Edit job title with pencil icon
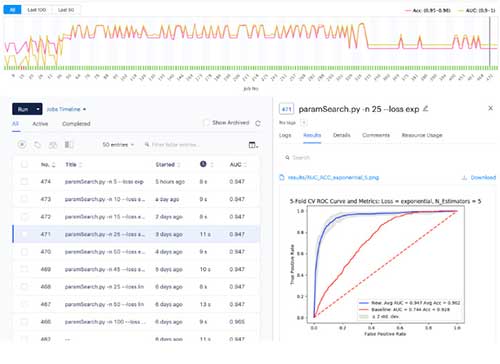Screen dimensions: 500x364 coord(426,109)
